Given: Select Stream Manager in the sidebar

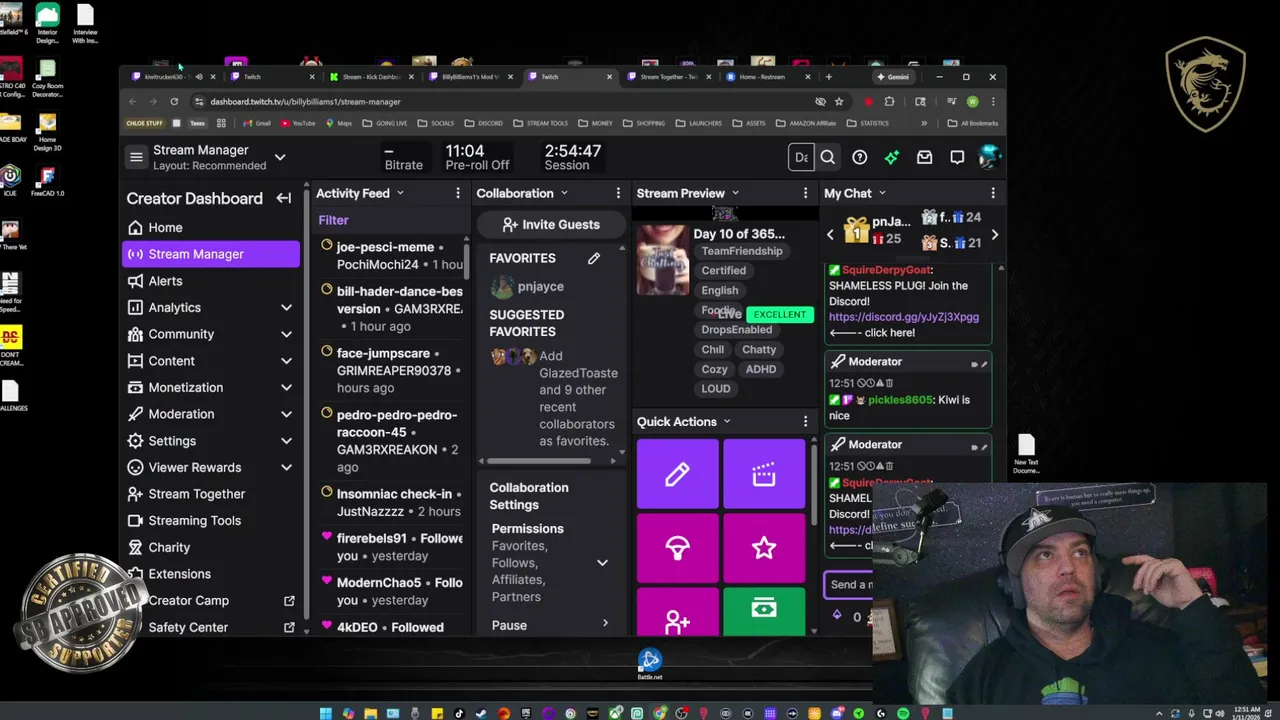Looking at the screenshot, I should (x=211, y=254).
